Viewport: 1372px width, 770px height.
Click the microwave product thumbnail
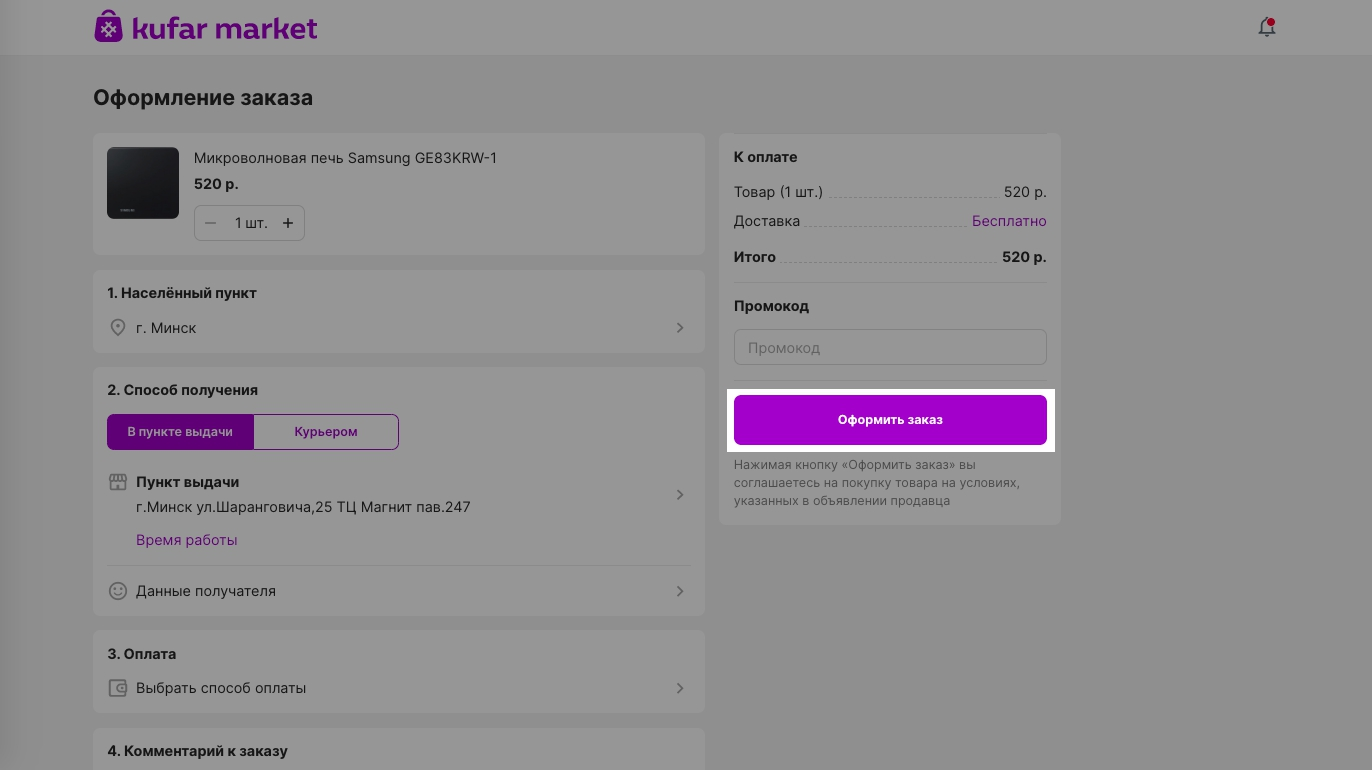click(x=143, y=183)
